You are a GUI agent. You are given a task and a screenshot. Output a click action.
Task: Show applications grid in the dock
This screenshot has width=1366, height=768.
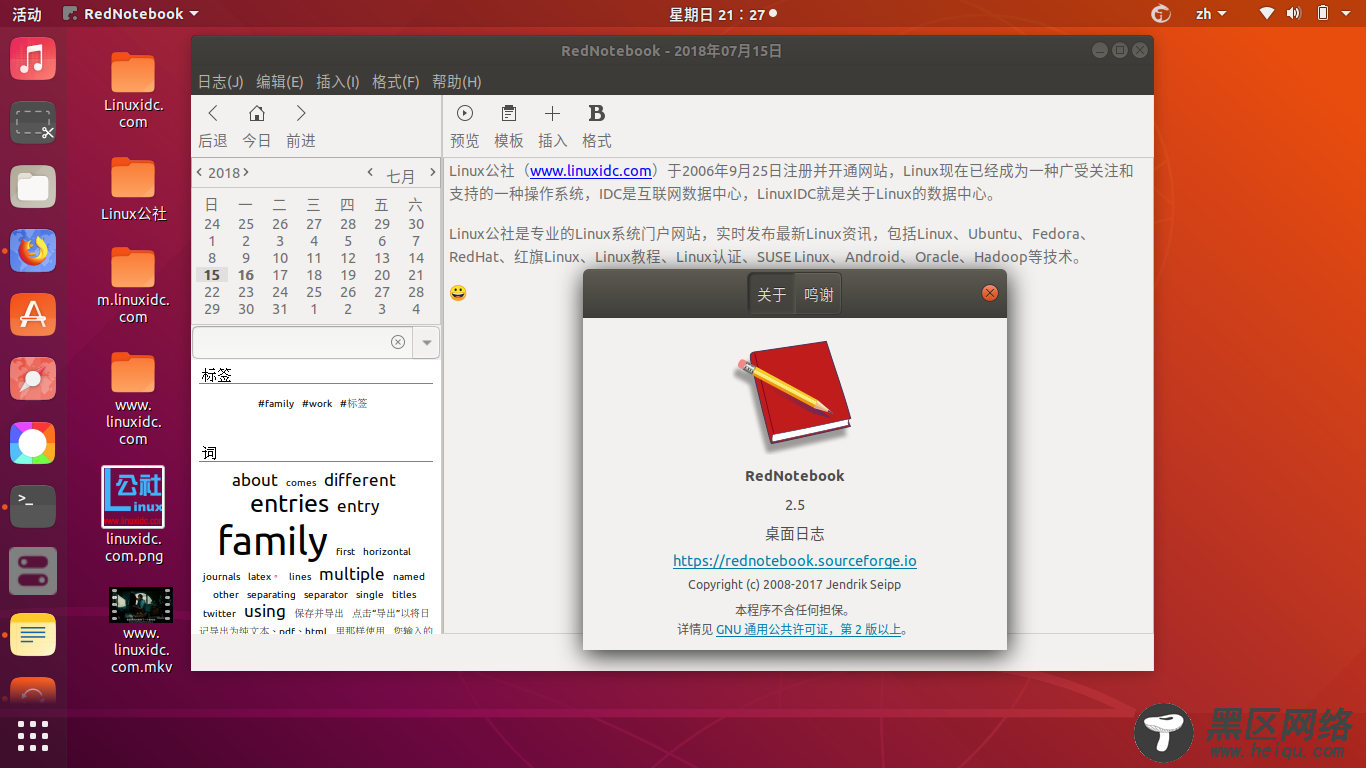[x=33, y=735]
